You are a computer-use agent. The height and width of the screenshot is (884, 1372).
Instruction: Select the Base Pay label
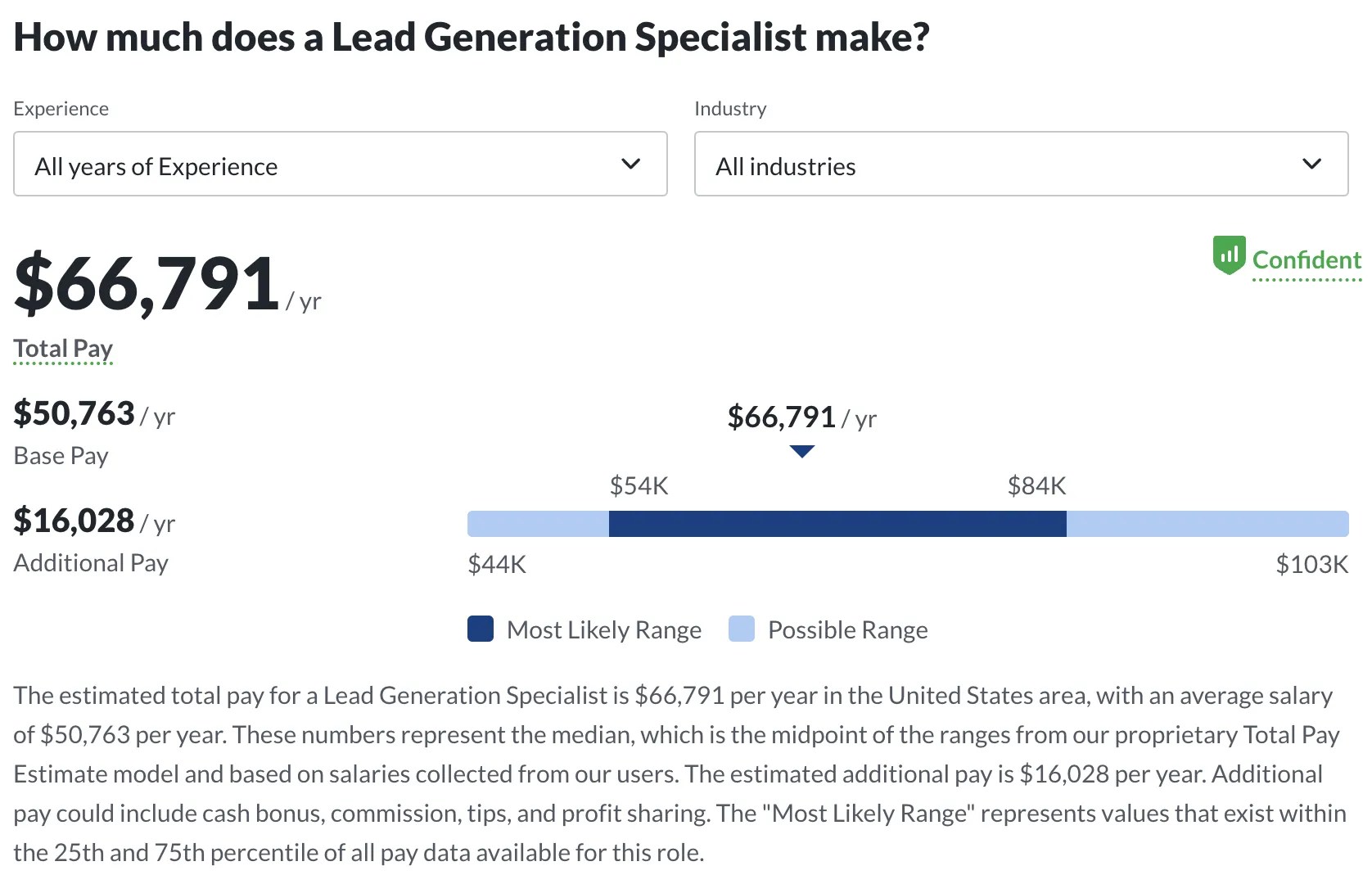tap(61, 455)
